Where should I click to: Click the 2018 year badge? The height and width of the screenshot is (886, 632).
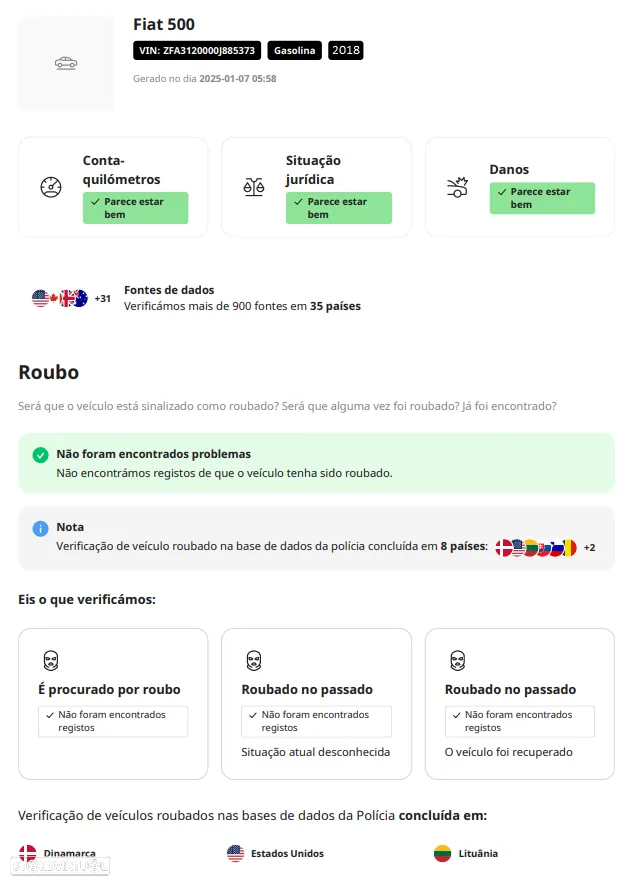pyautogui.click(x=346, y=50)
